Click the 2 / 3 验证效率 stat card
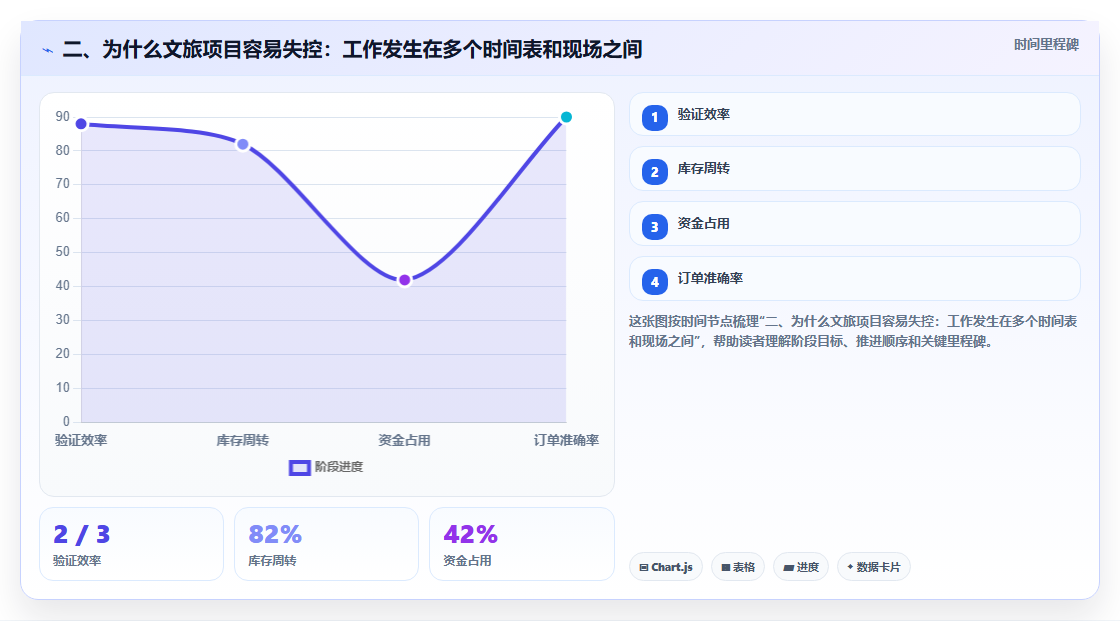 point(131,544)
